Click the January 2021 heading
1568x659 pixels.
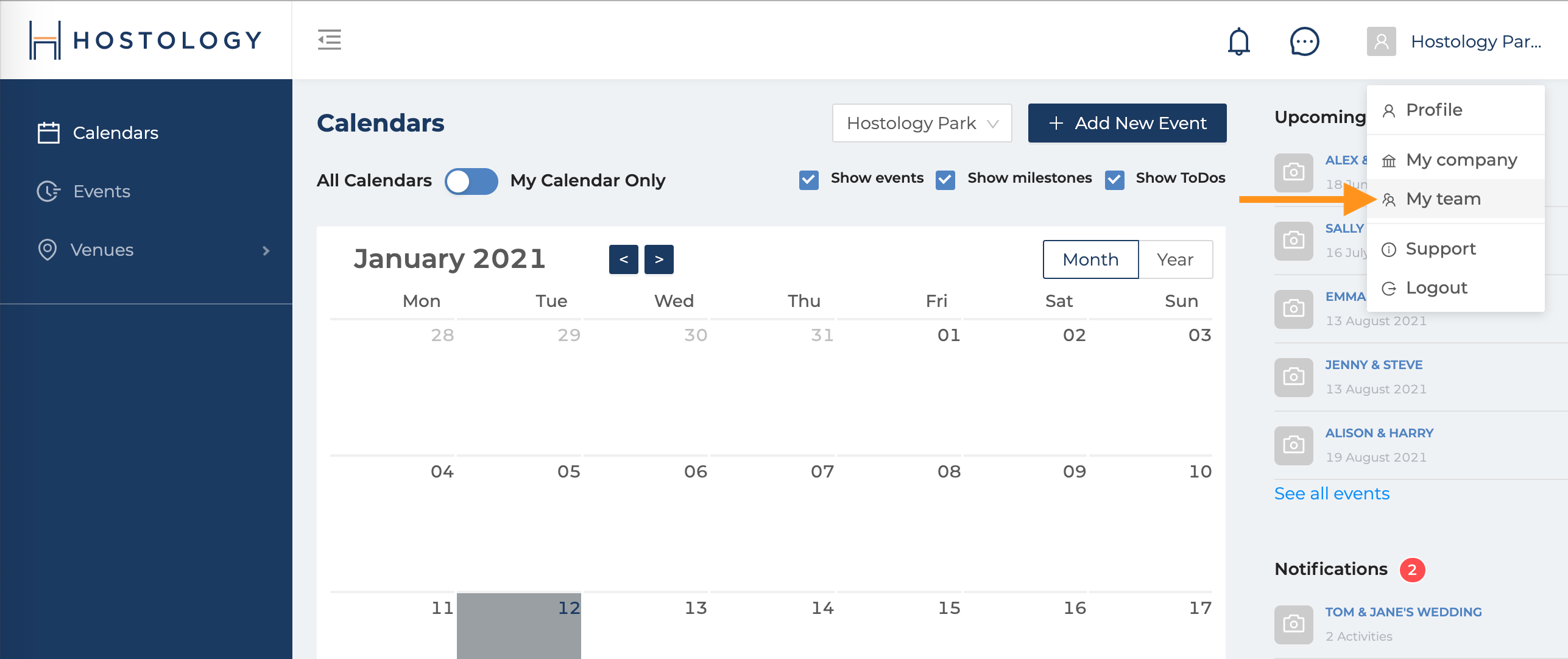point(449,259)
